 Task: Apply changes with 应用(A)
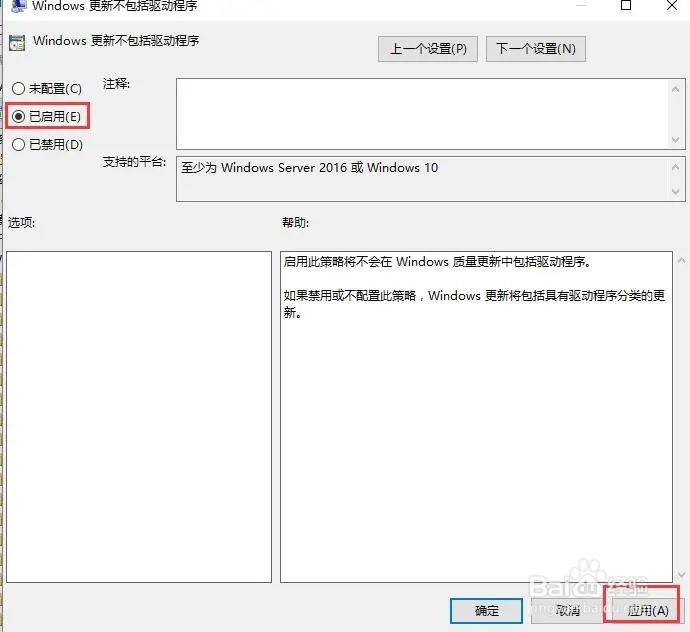(647, 610)
